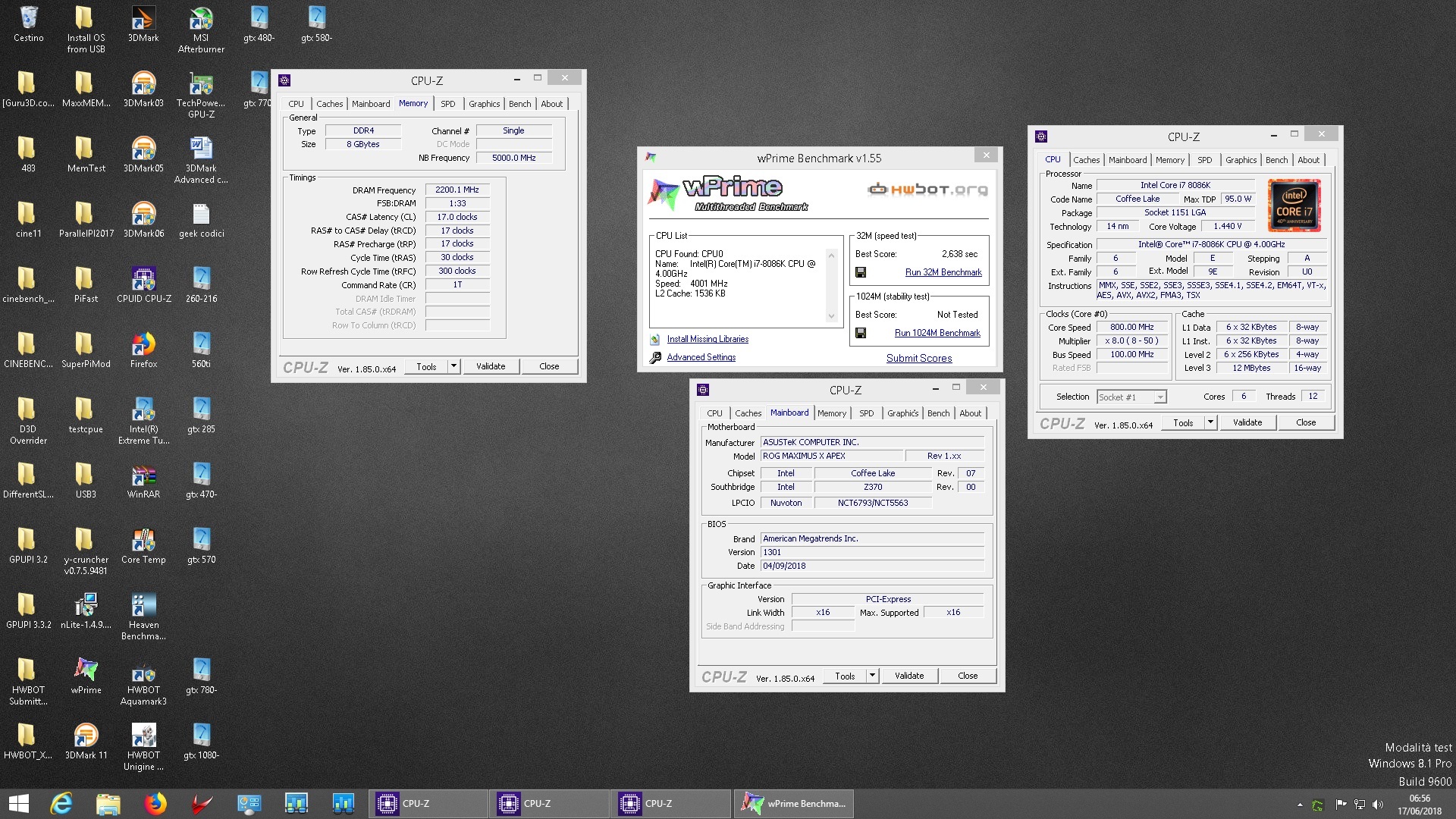The image size is (1456, 819).
Task: Open the wPrime desktop shortcut
Action: tap(86, 676)
